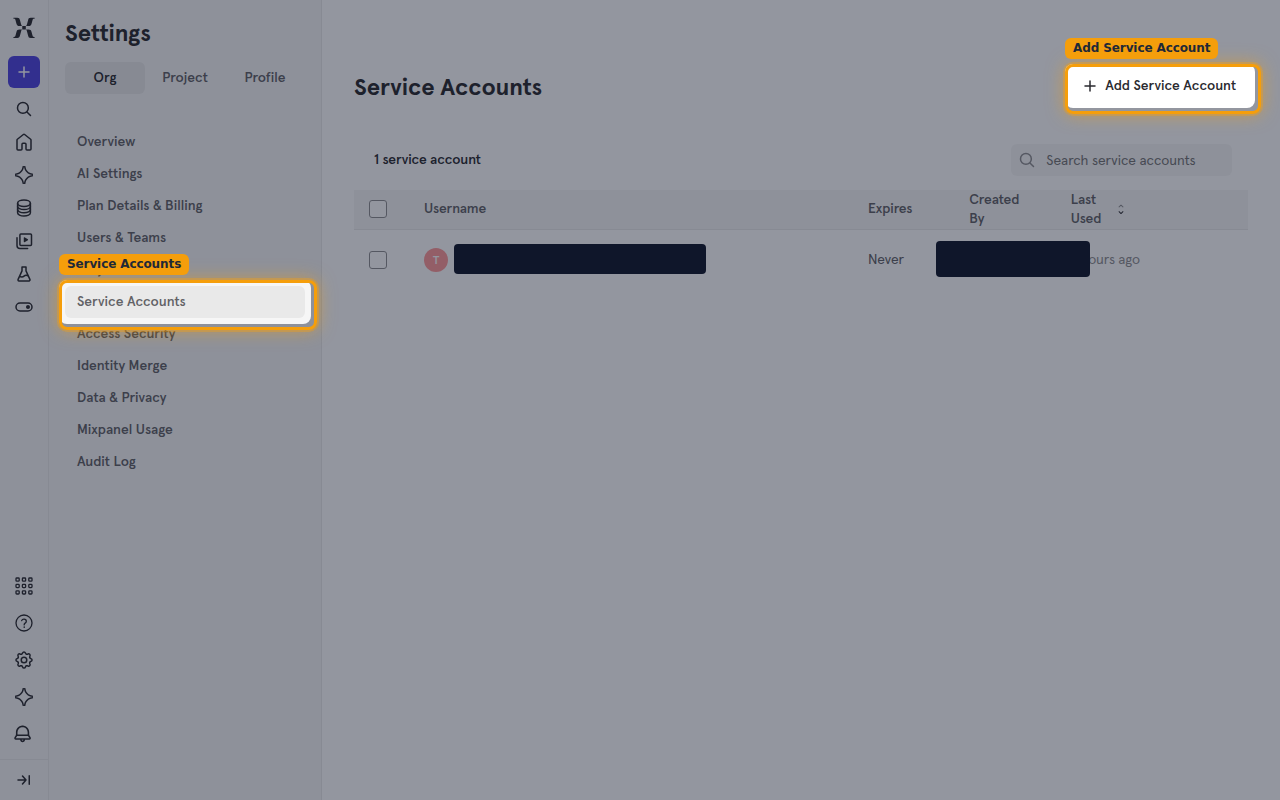1280x800 pixels.
Task: Open the Data database icon
Action: click(24, 208)
